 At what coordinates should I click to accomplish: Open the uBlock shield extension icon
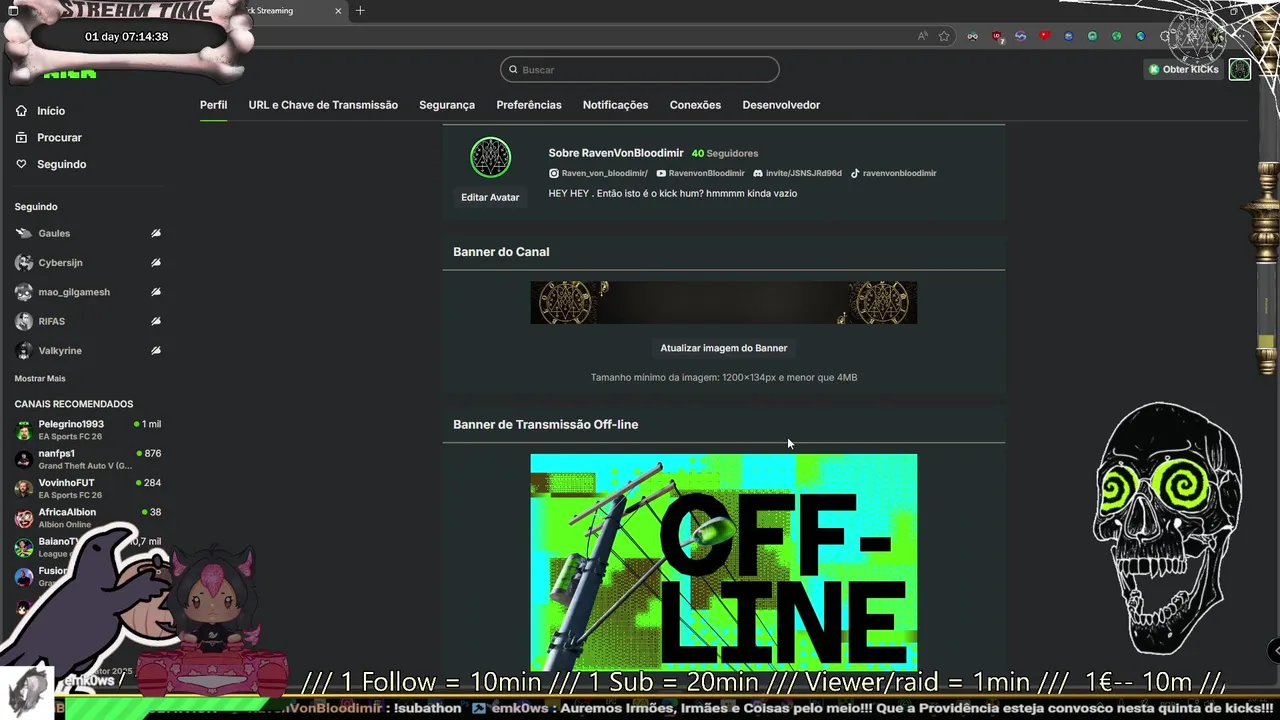tap(996, 36)
